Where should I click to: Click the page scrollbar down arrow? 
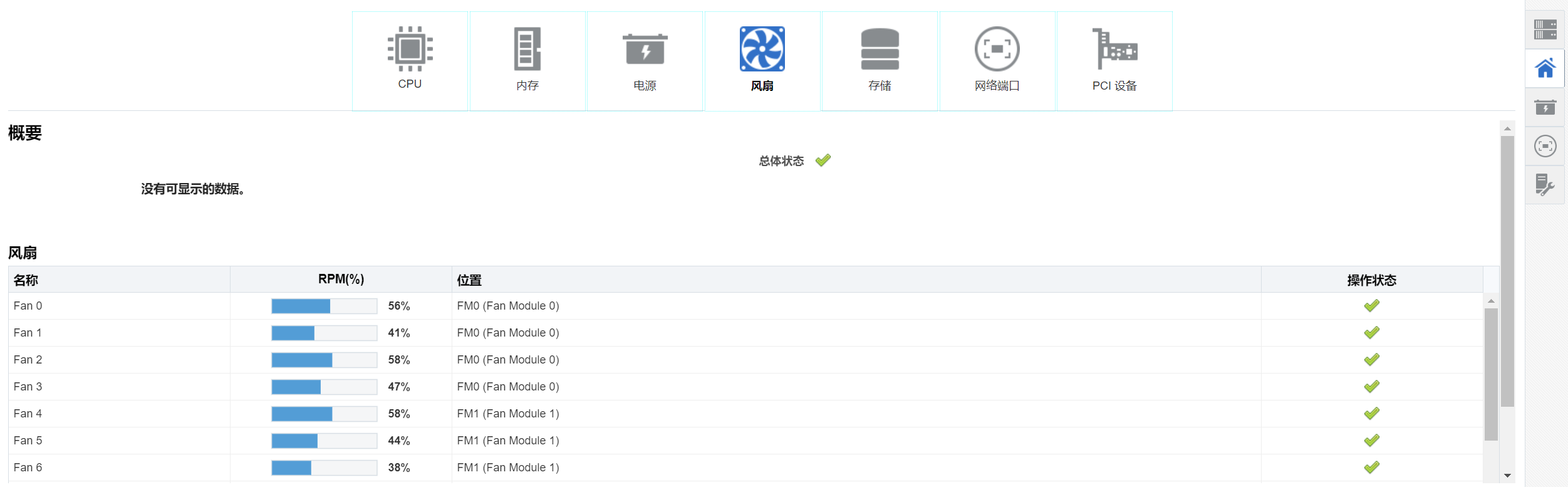[x=1507, y=476]
